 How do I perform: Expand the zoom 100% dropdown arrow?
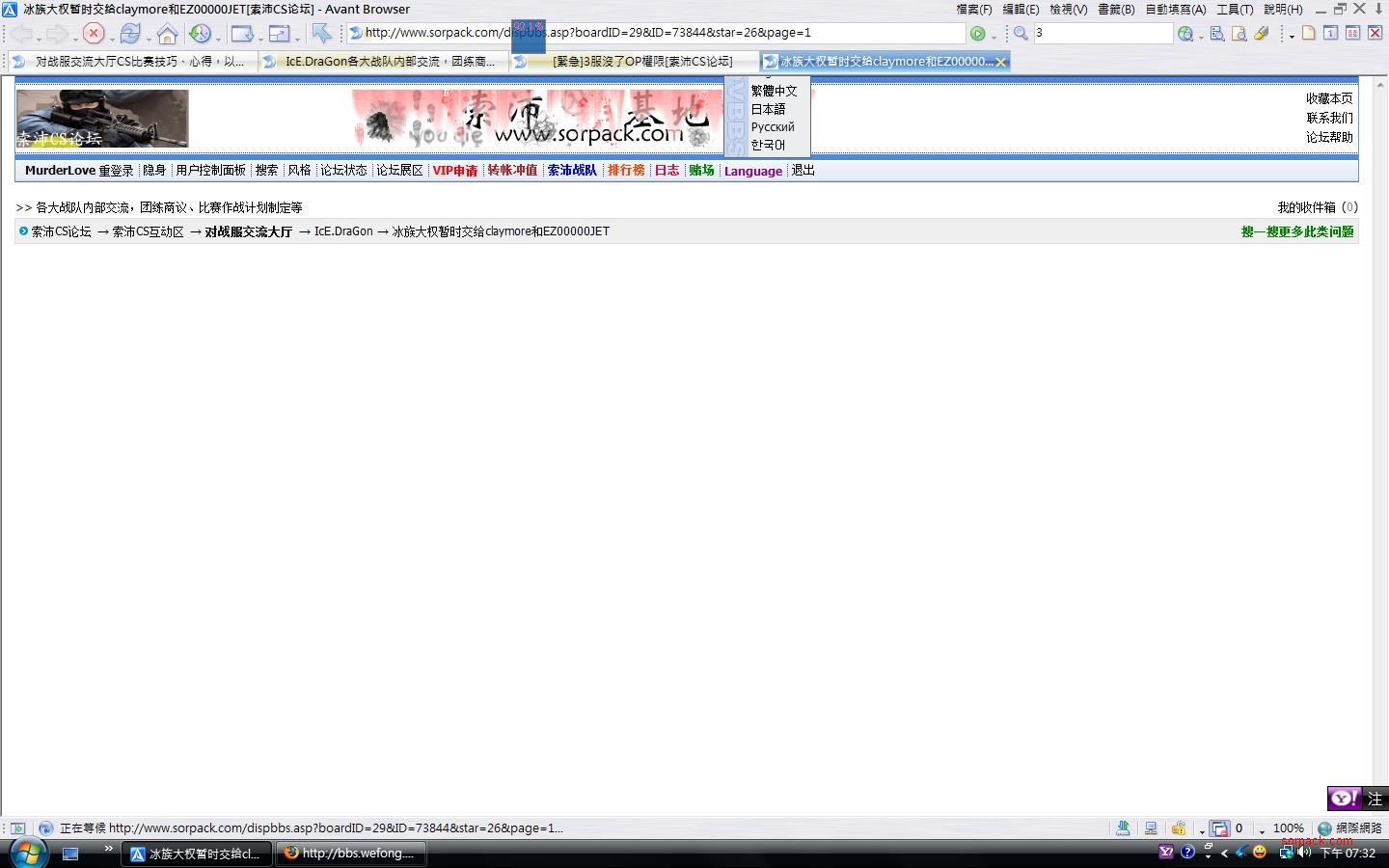pos(1262,830)
